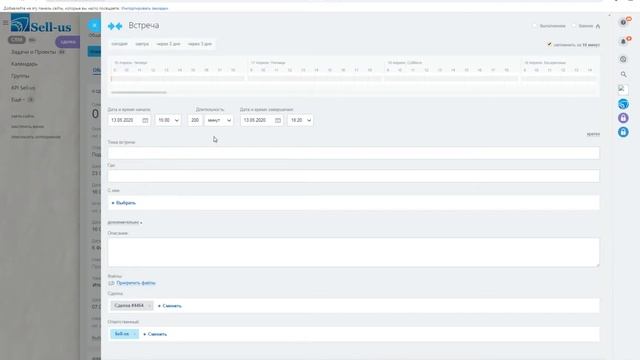Click the настроить меню sidebar link
This screenshot has height=360, width=640.
click(27, 127)
